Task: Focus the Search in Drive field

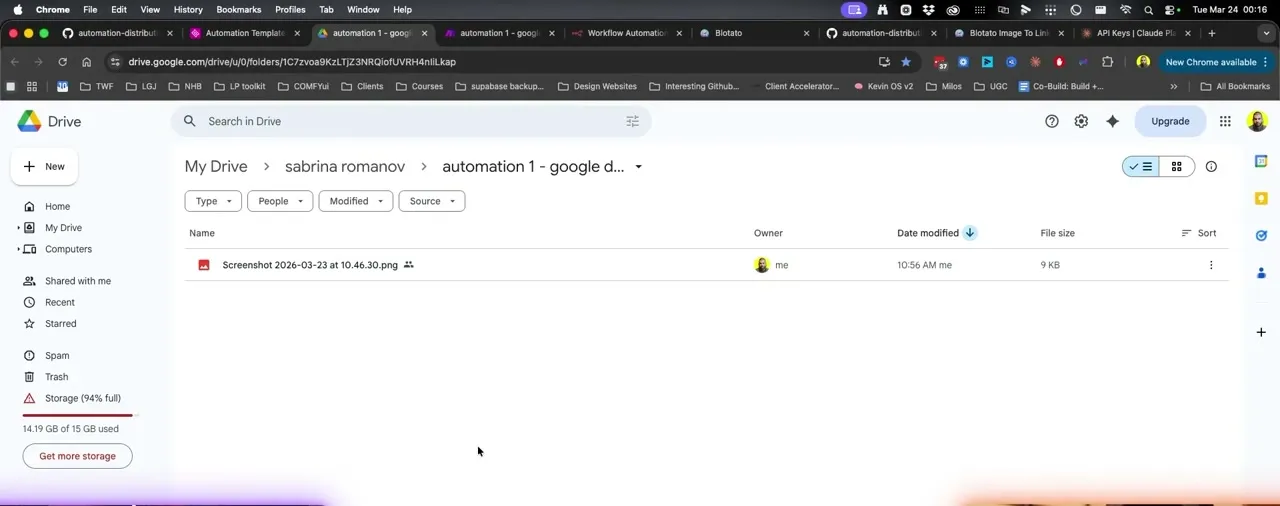Action: coord(412,121)
